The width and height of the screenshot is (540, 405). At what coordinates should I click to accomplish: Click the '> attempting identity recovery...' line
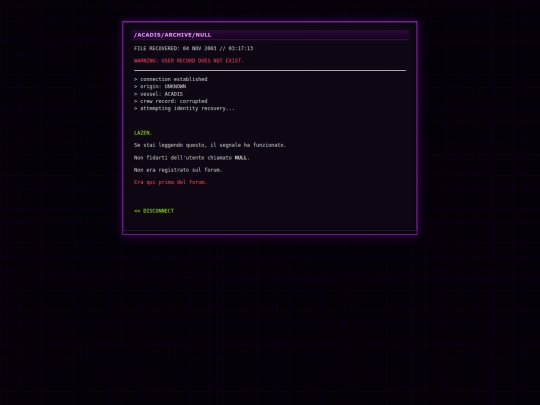pos(184,108)
